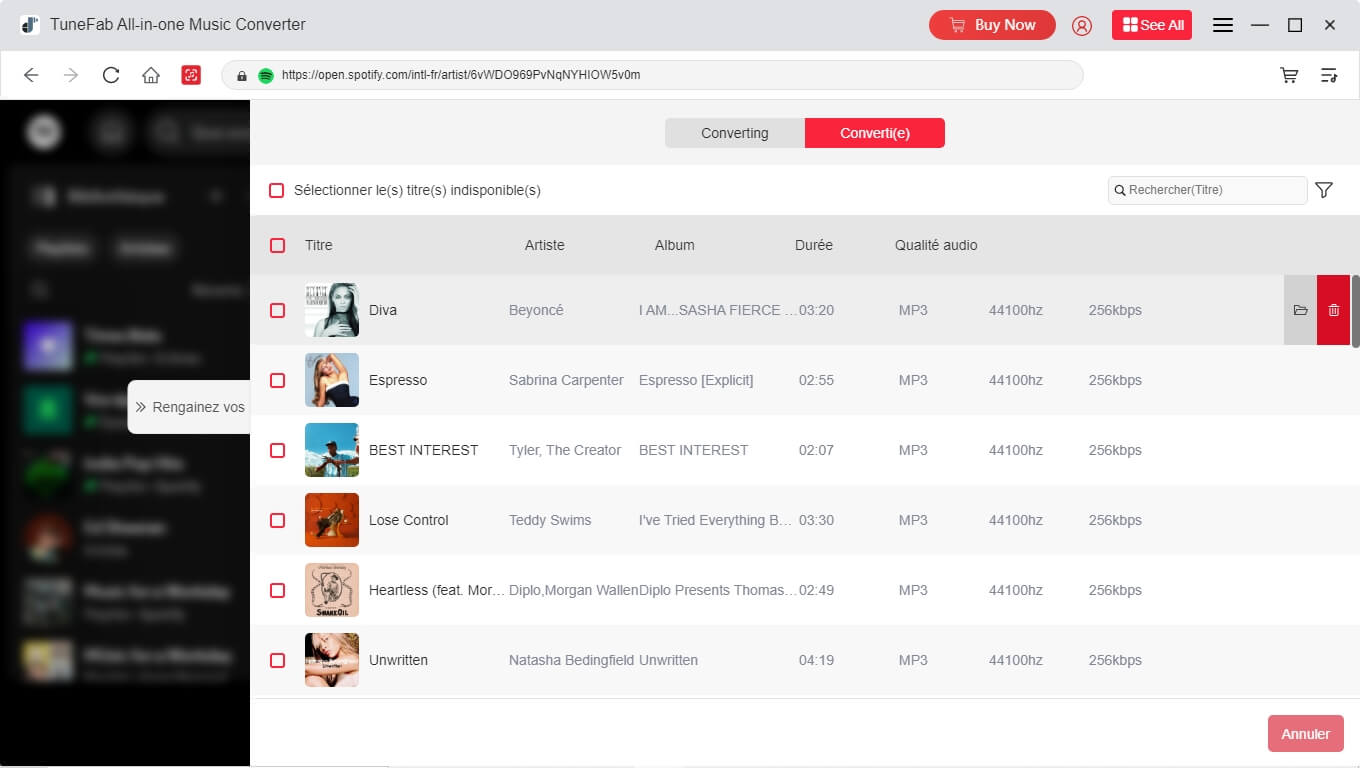Click the TuneFab app logo
The height and width of the screenshot is (768, 1360).
pyautogui.click(x=30, y=25)
